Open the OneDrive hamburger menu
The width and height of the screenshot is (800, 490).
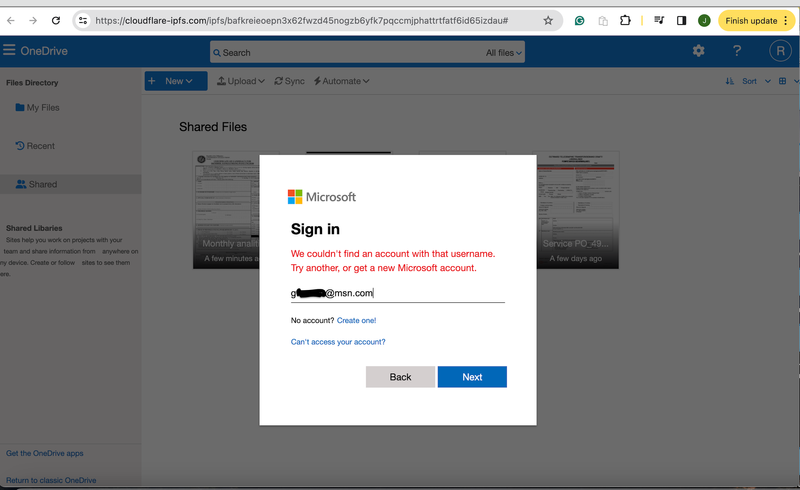[x=9, y=50]
